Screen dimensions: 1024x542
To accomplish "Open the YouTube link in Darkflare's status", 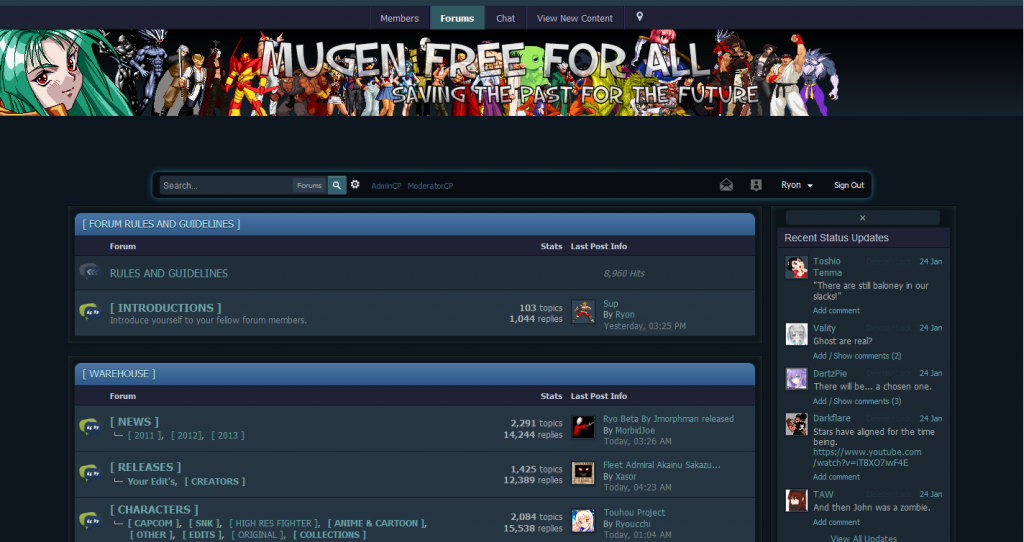I will tap(867, 457).
